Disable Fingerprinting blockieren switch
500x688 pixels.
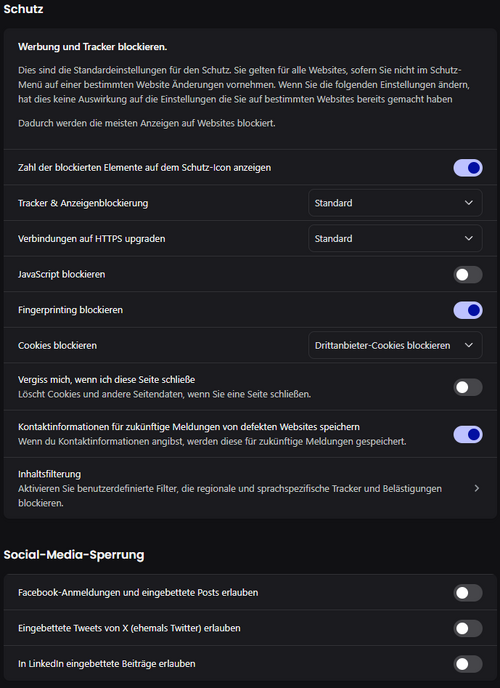[468, 310]
